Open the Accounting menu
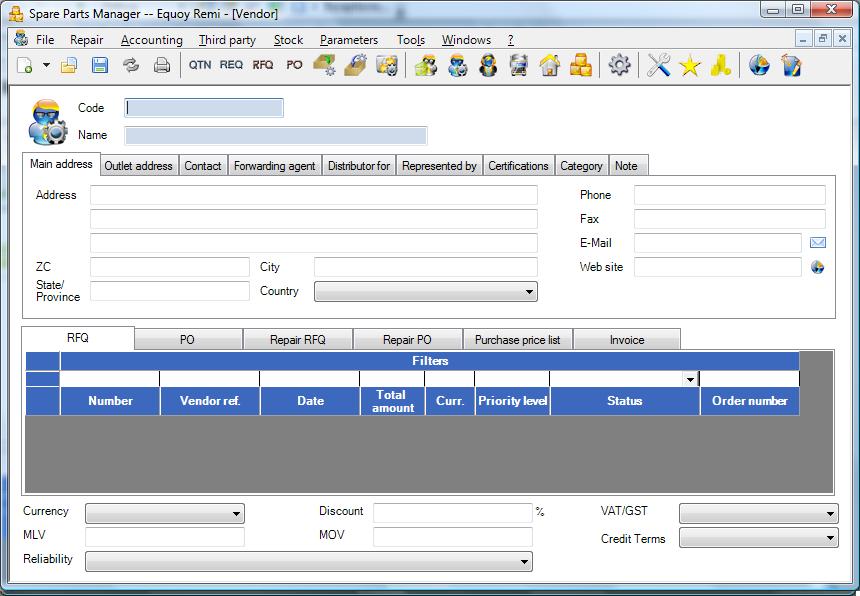 [152, 40]
